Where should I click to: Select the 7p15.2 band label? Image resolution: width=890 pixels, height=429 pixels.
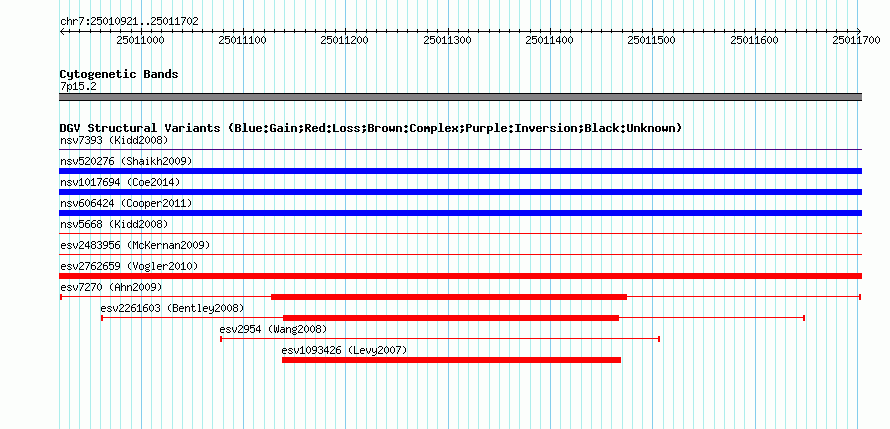pos(78,87)
